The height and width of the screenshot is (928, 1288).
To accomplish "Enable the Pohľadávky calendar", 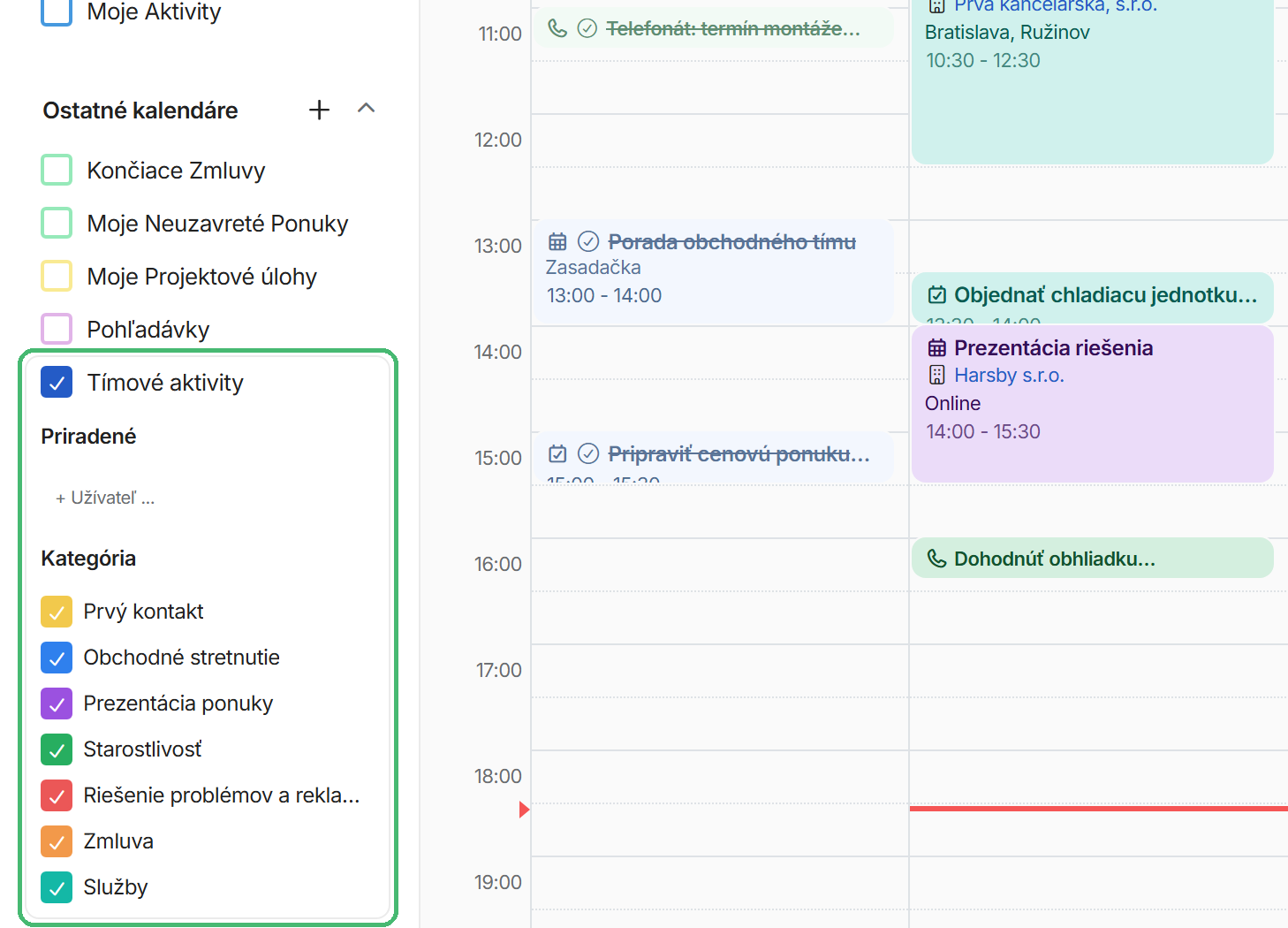I will pos(57,329).
